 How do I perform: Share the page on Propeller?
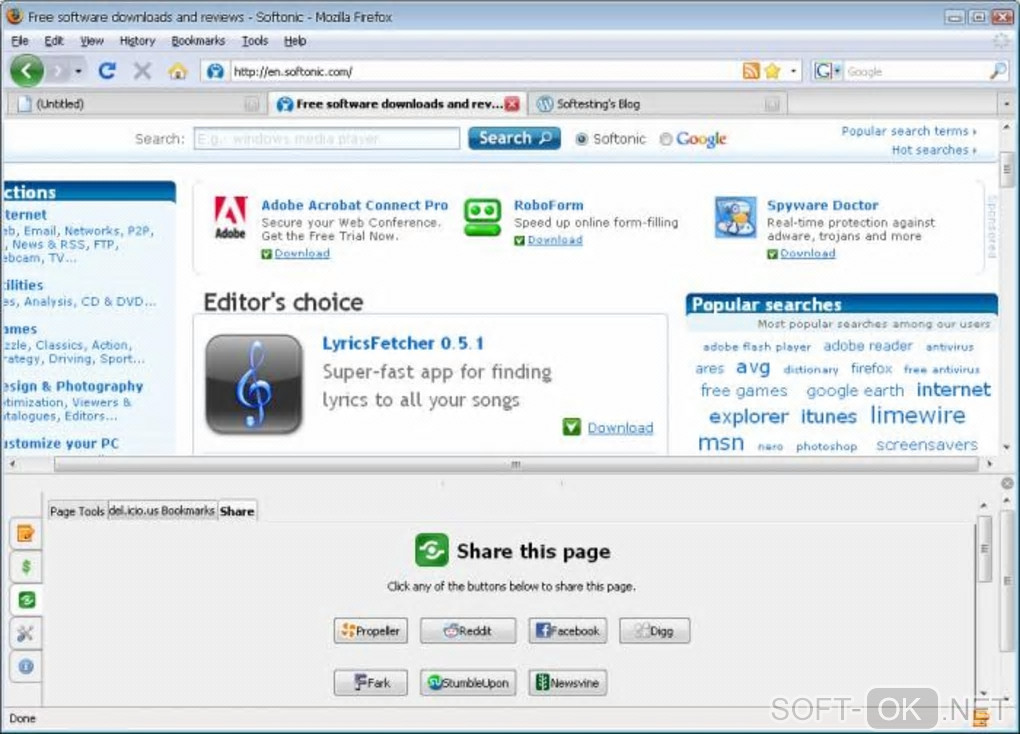[371, 631]
